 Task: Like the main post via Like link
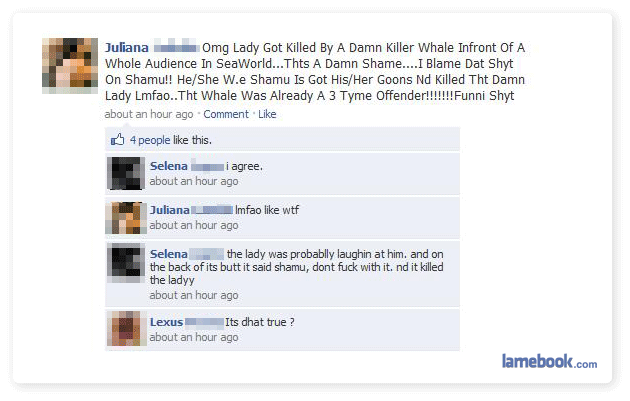tap(267, 114)
